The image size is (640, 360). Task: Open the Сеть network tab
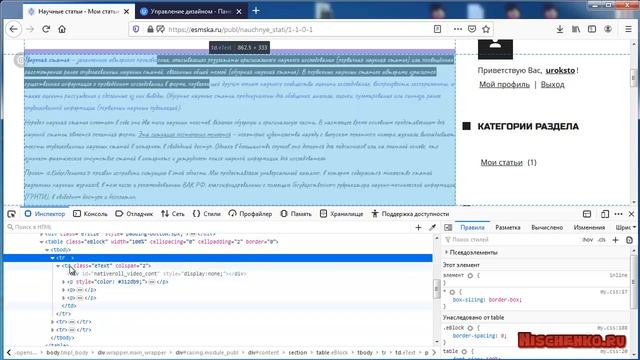173,214
